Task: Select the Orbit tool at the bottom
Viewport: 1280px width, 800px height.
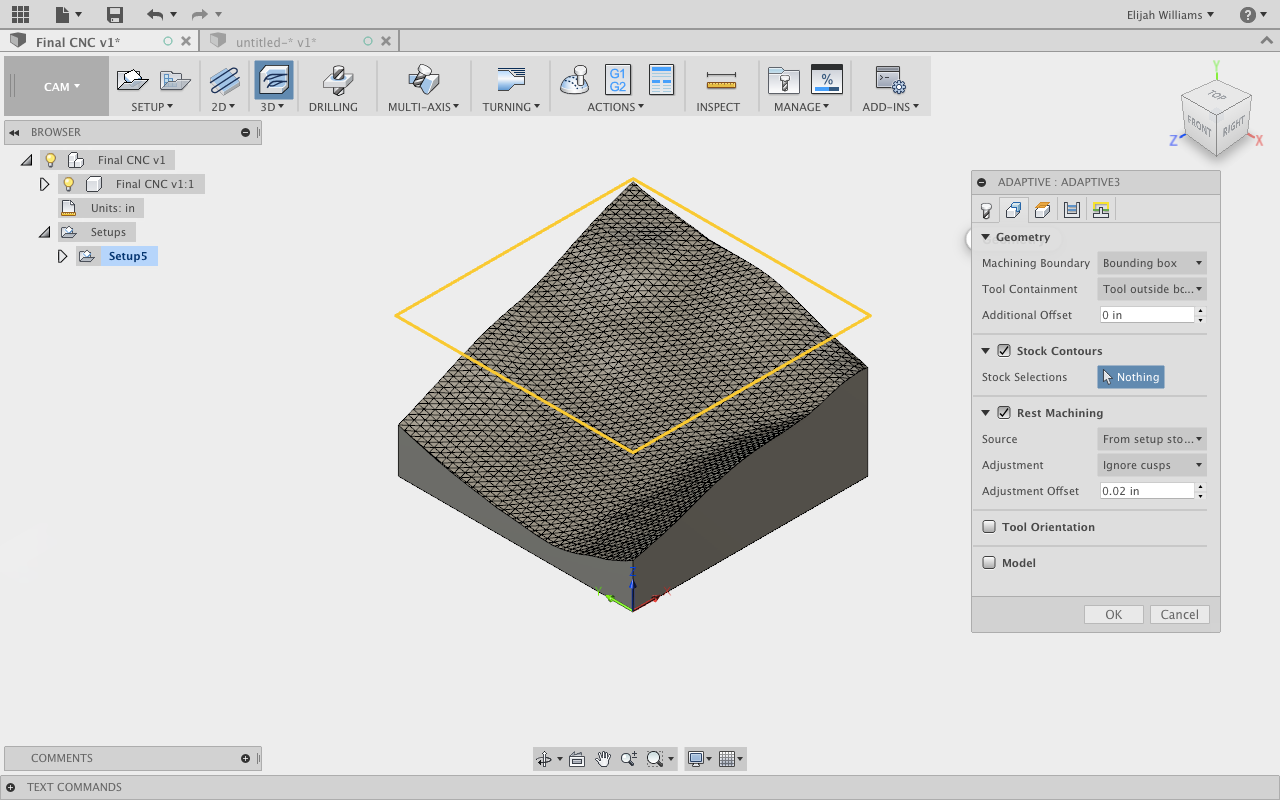Action: tap(545, 758)
